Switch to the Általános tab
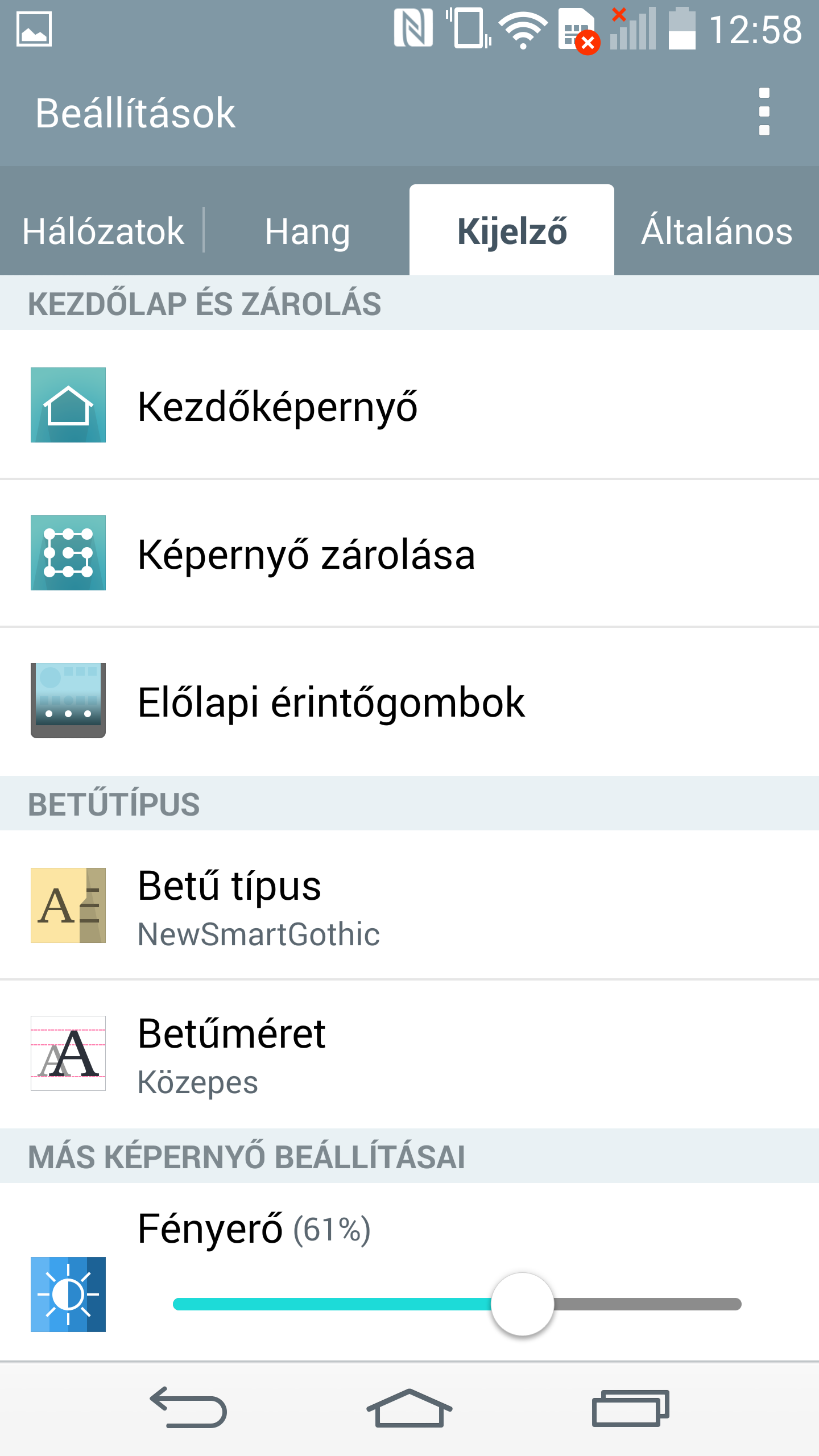The height and width of the screenshot is (1456, 819). 717,231
